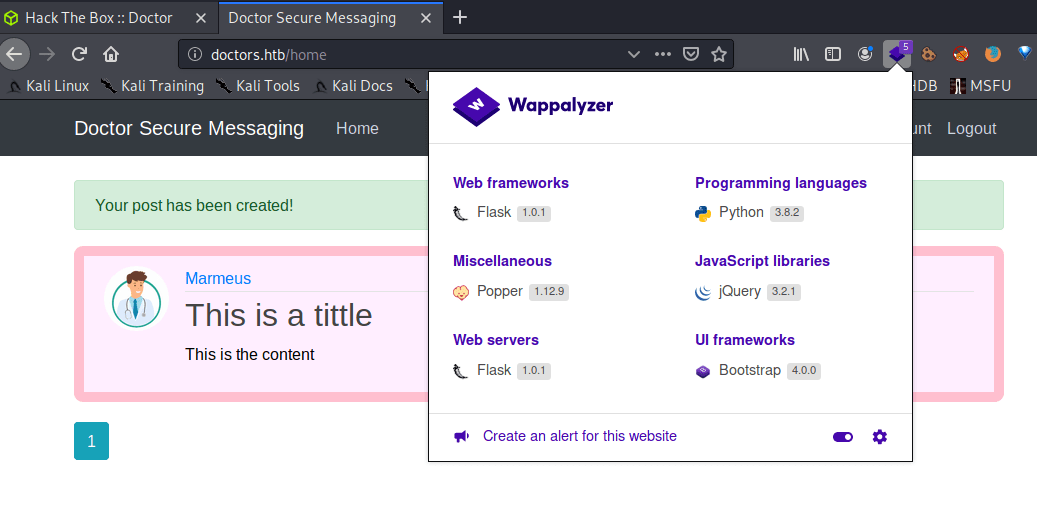Click the Marmeus doctor avatar image
The width and height of the screenshot is (1037, 510).
point(137,298)
